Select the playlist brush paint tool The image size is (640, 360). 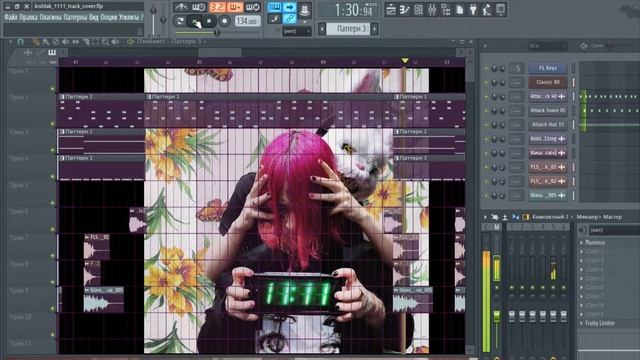pos(46,42)
